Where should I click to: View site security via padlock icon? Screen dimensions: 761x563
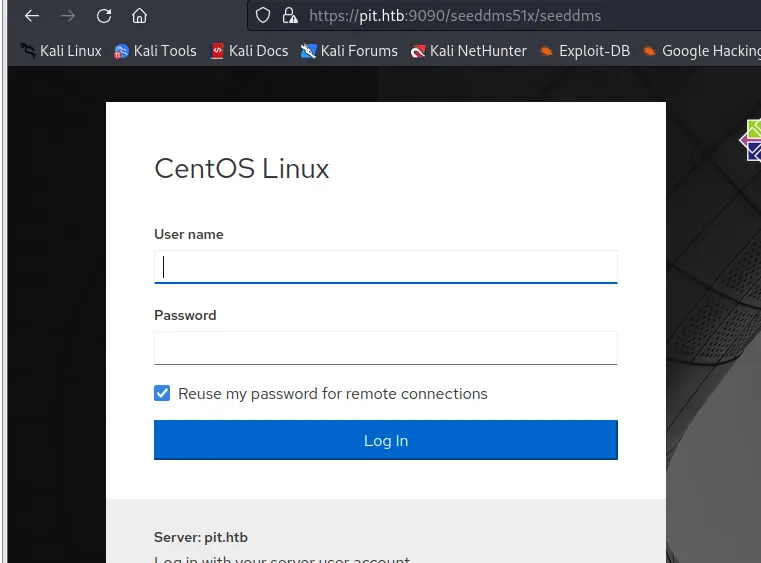point(290,16)
